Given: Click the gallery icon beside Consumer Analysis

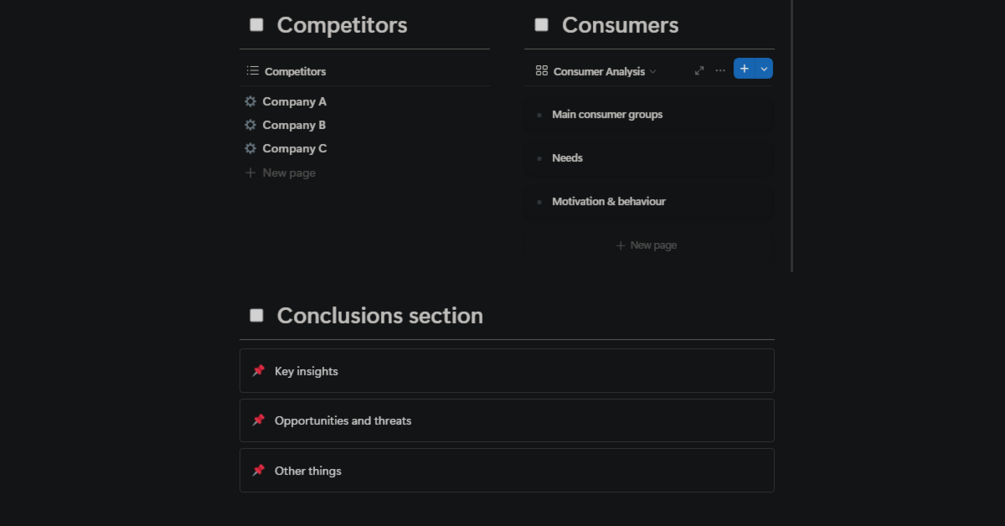Looking at the screenshot, I should point(542,71).
